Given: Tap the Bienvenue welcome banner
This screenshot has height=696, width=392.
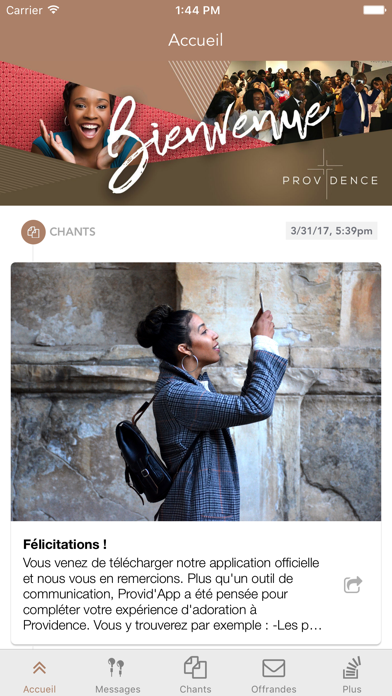Looking at the screenshot, I should 196,133.
